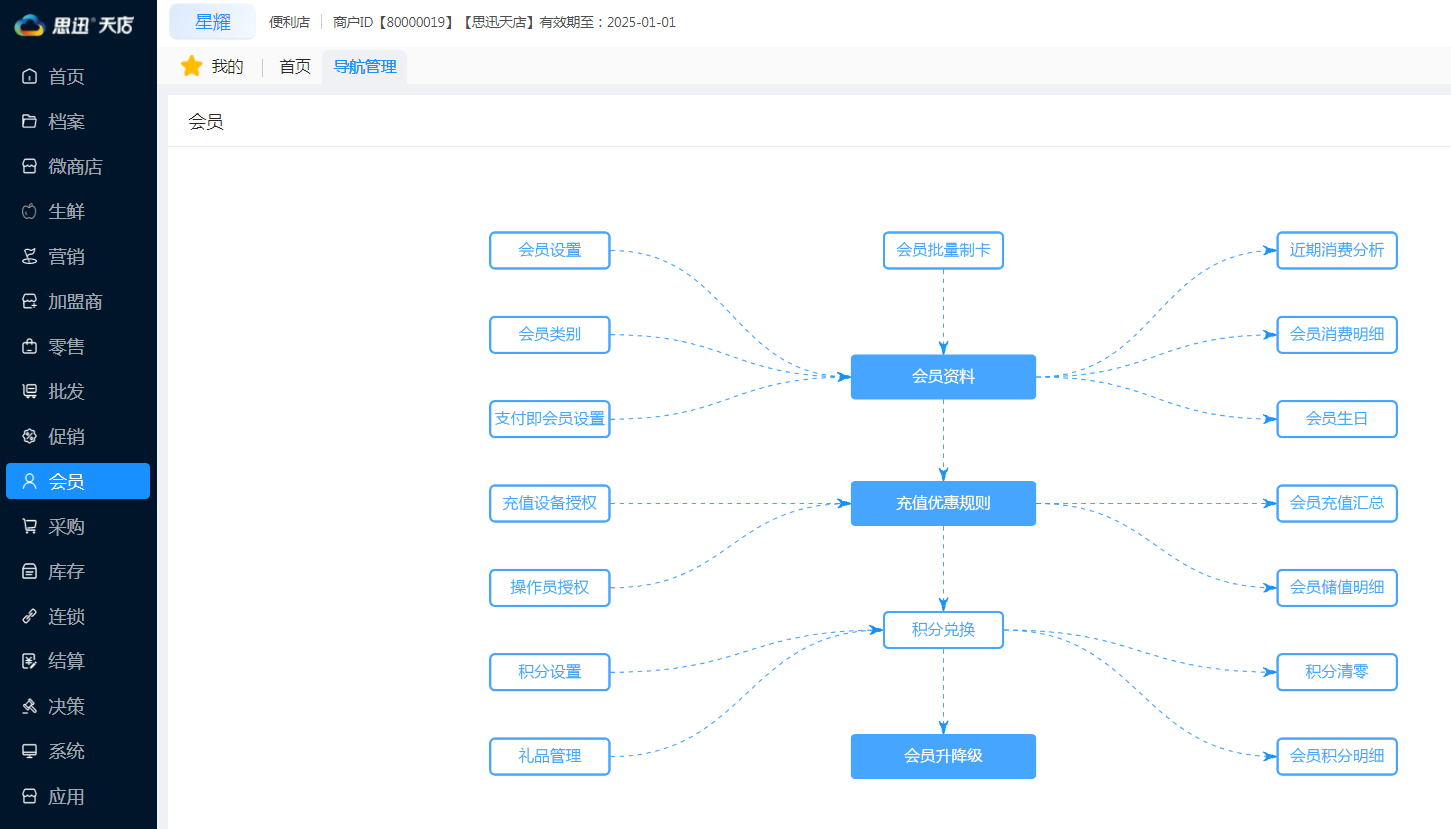This screenshot has height=829, width=1451.
Task: Open the 库存 menu item
Action: 66,572
